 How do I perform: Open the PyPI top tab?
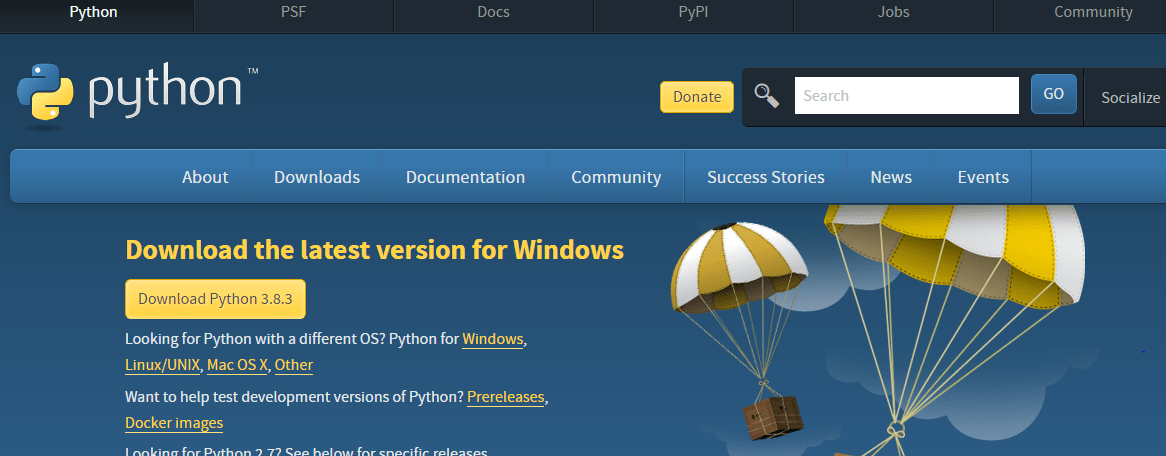point(694,12)
